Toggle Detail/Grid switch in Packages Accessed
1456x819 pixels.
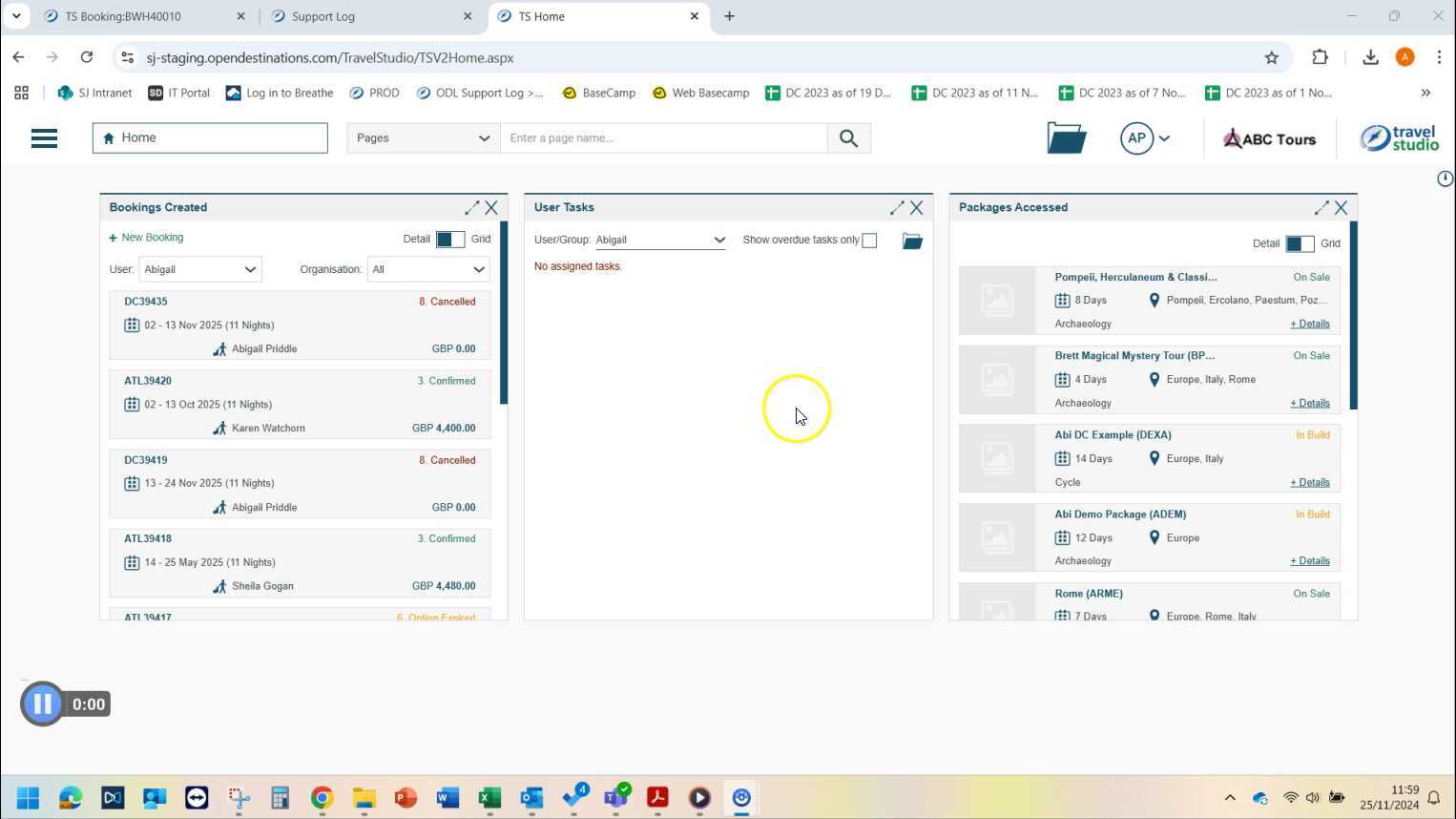(x=1299, y=244)
